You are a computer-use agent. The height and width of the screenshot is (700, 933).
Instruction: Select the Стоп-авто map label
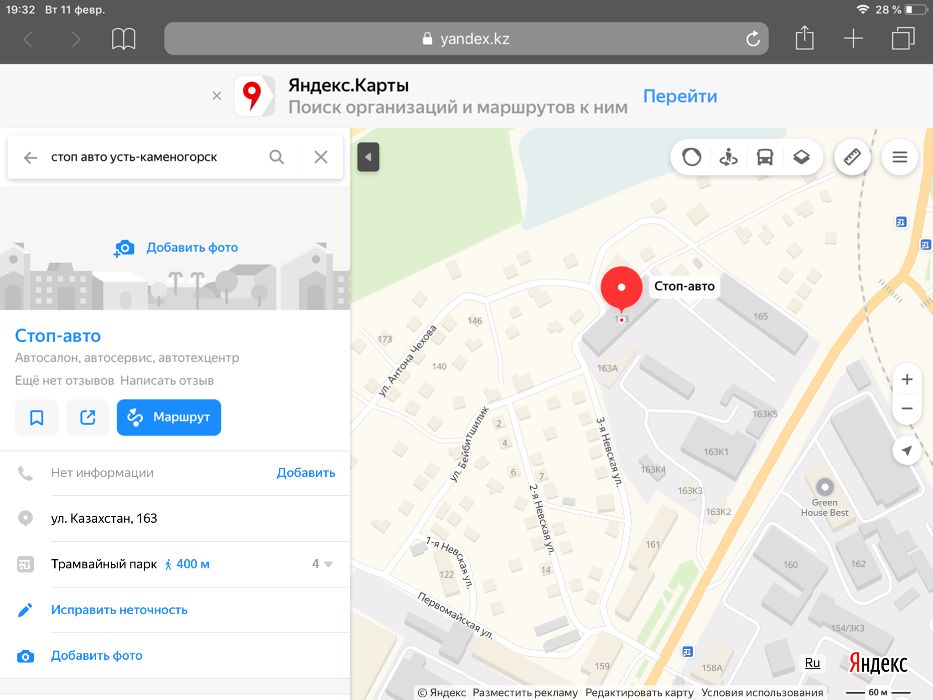click(x=684, y=286)
